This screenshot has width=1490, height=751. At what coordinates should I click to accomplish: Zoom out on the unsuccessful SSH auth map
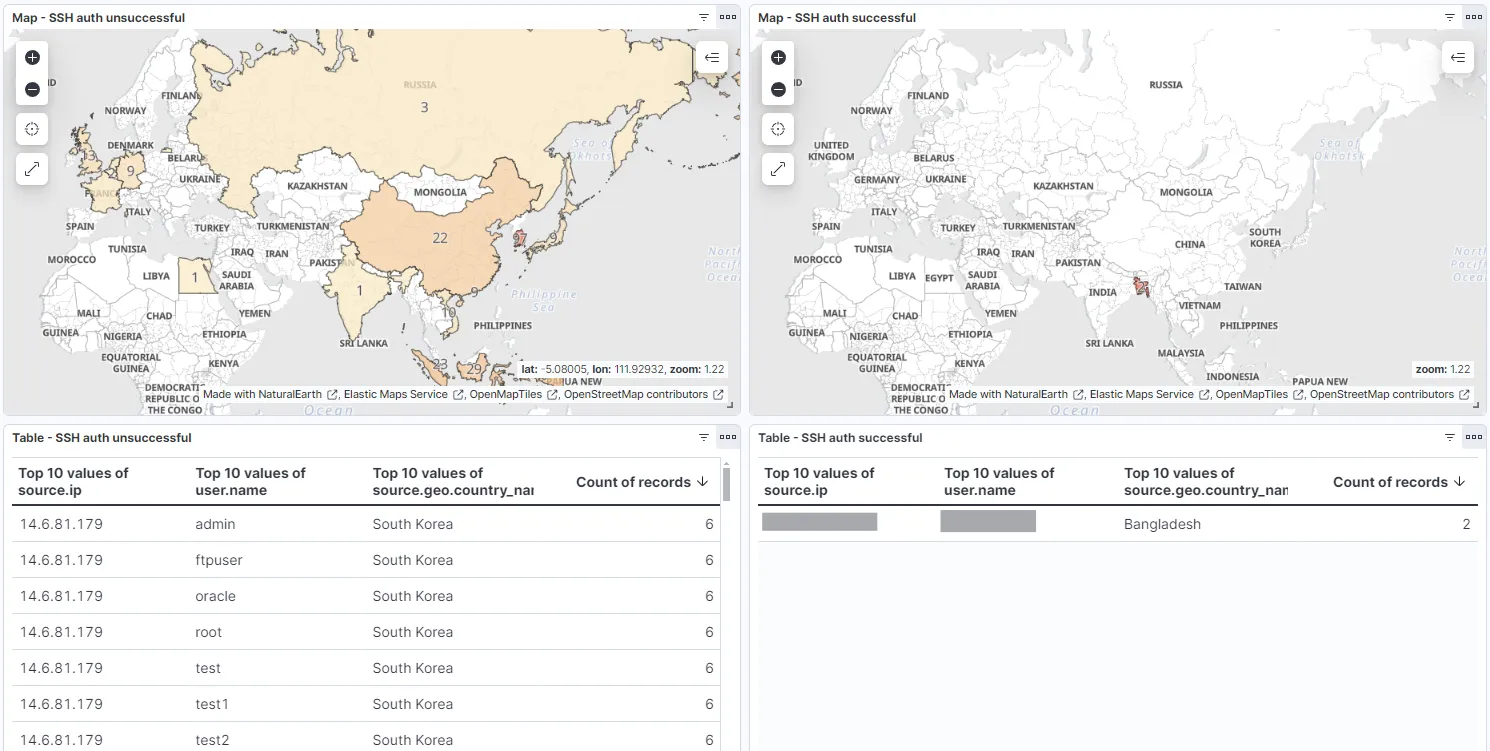[x=32, y=89]
